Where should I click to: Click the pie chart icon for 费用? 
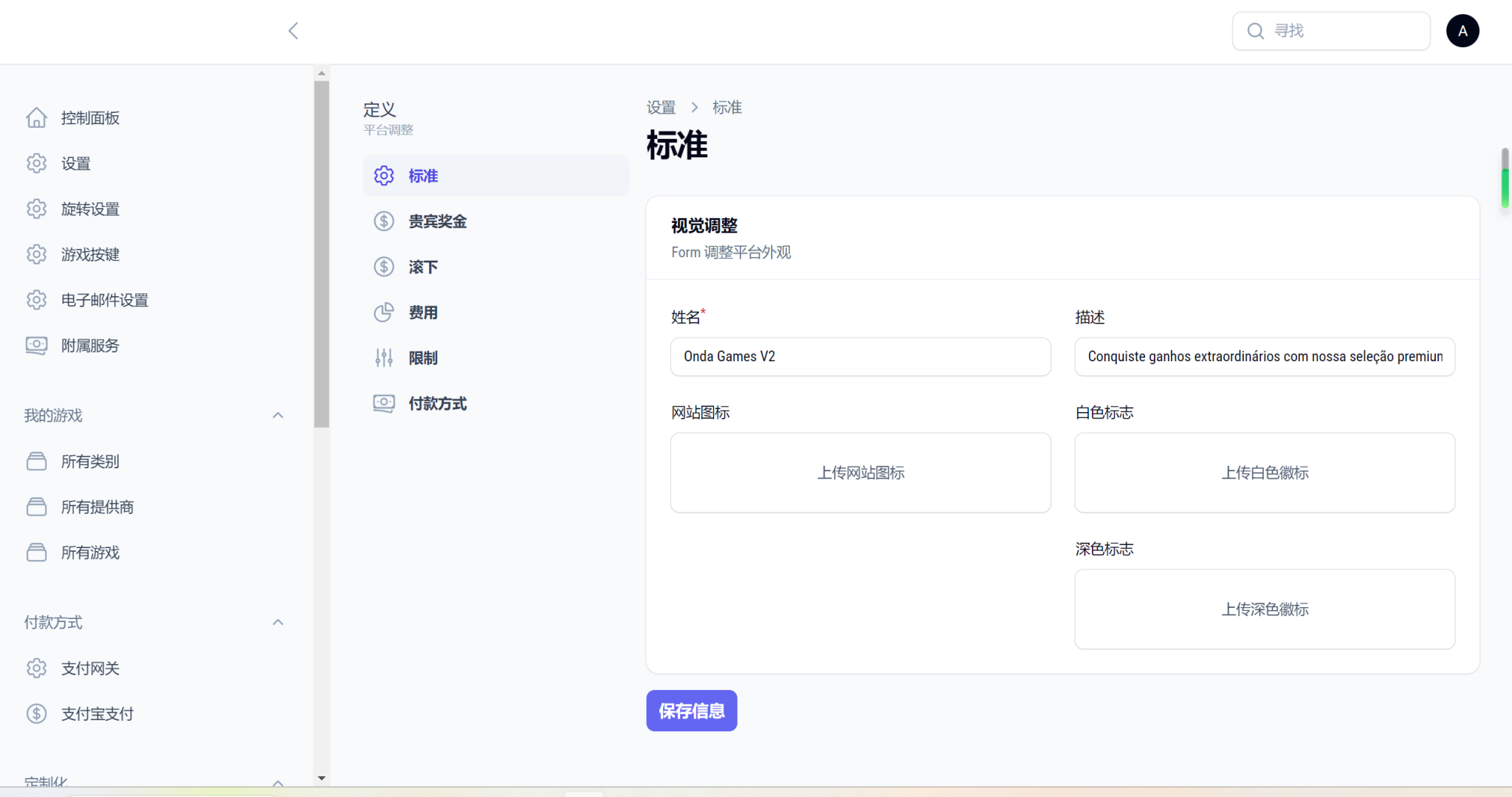pyautogui.click(x=384, y=312)
